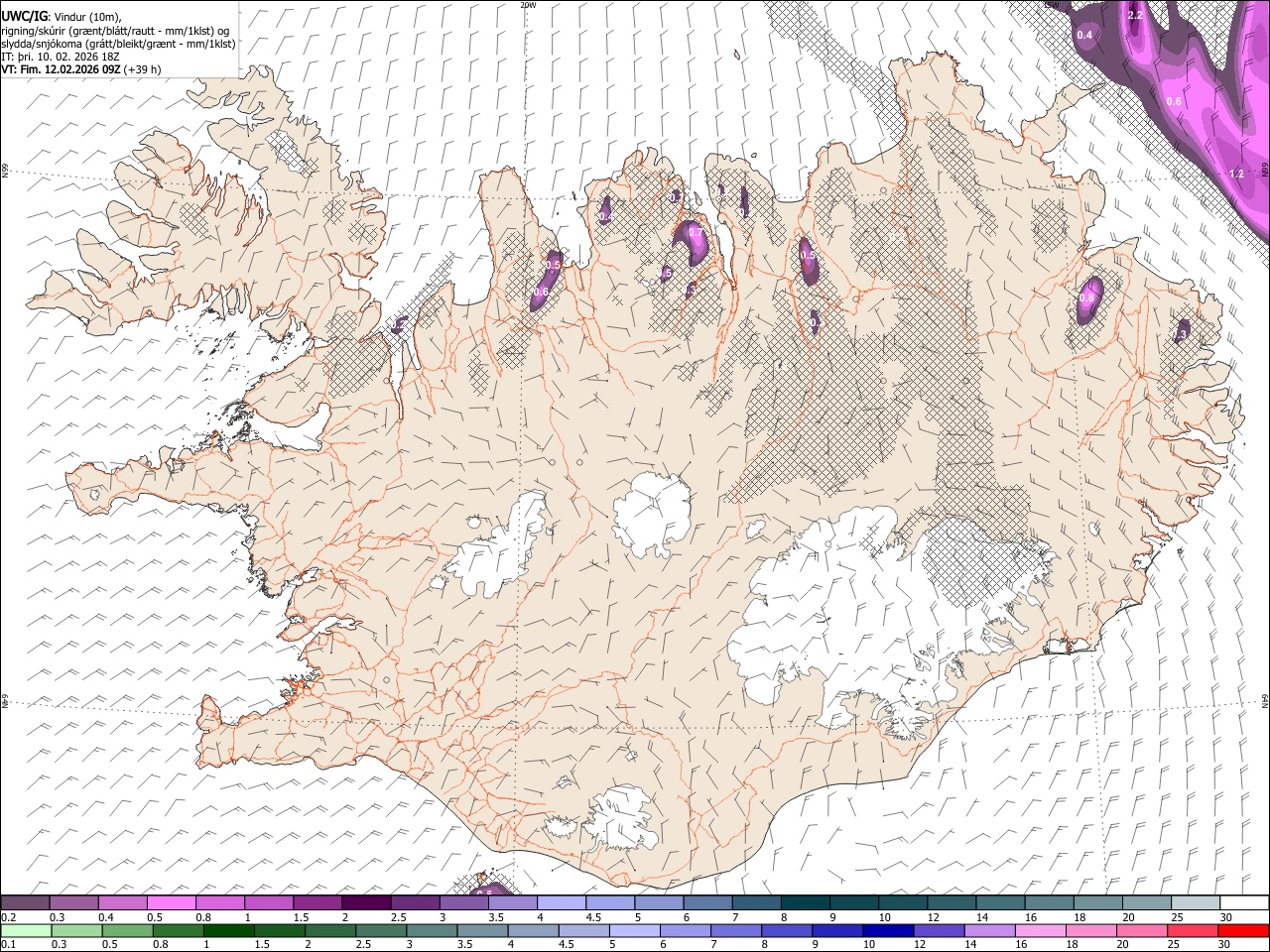Click the 1.2 precipitation value on the map
This screenshot has width=1270, height=952.
coord(1236,174)
